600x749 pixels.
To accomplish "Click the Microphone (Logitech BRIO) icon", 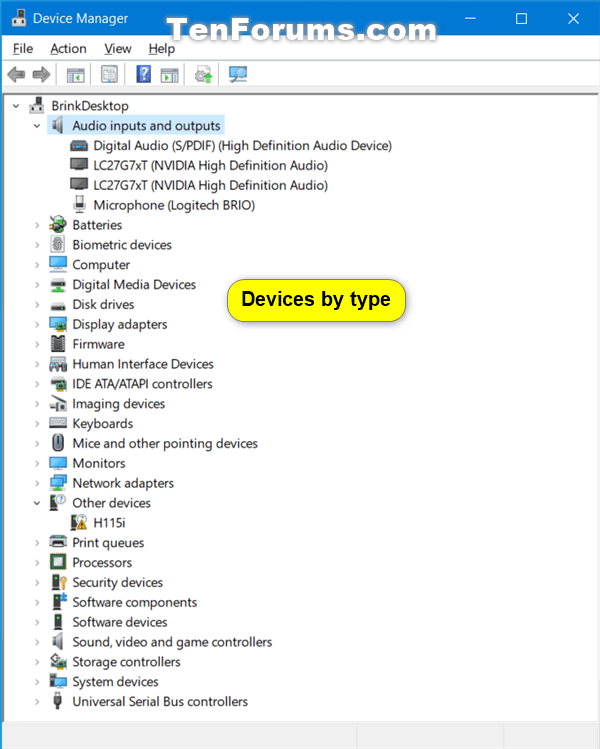I will pyautogui.click(x=79, y=204).
